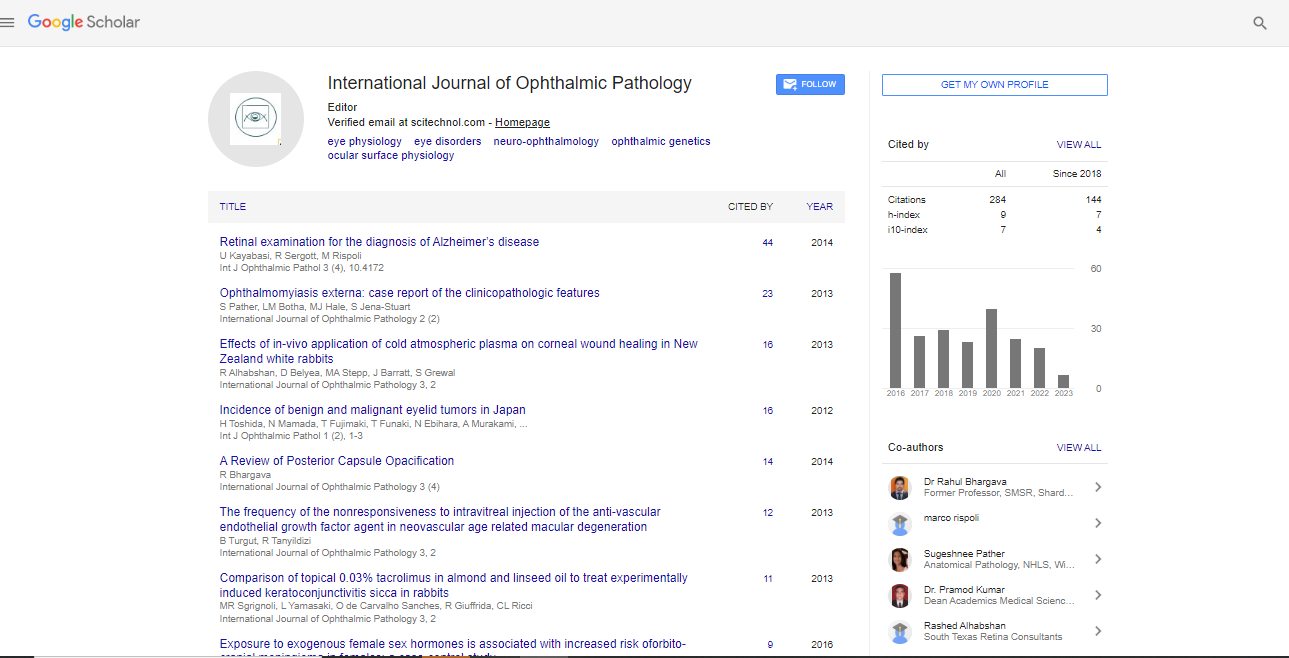
Task: Click the 2016 citations bar in chart
Action: pos(895,330)
